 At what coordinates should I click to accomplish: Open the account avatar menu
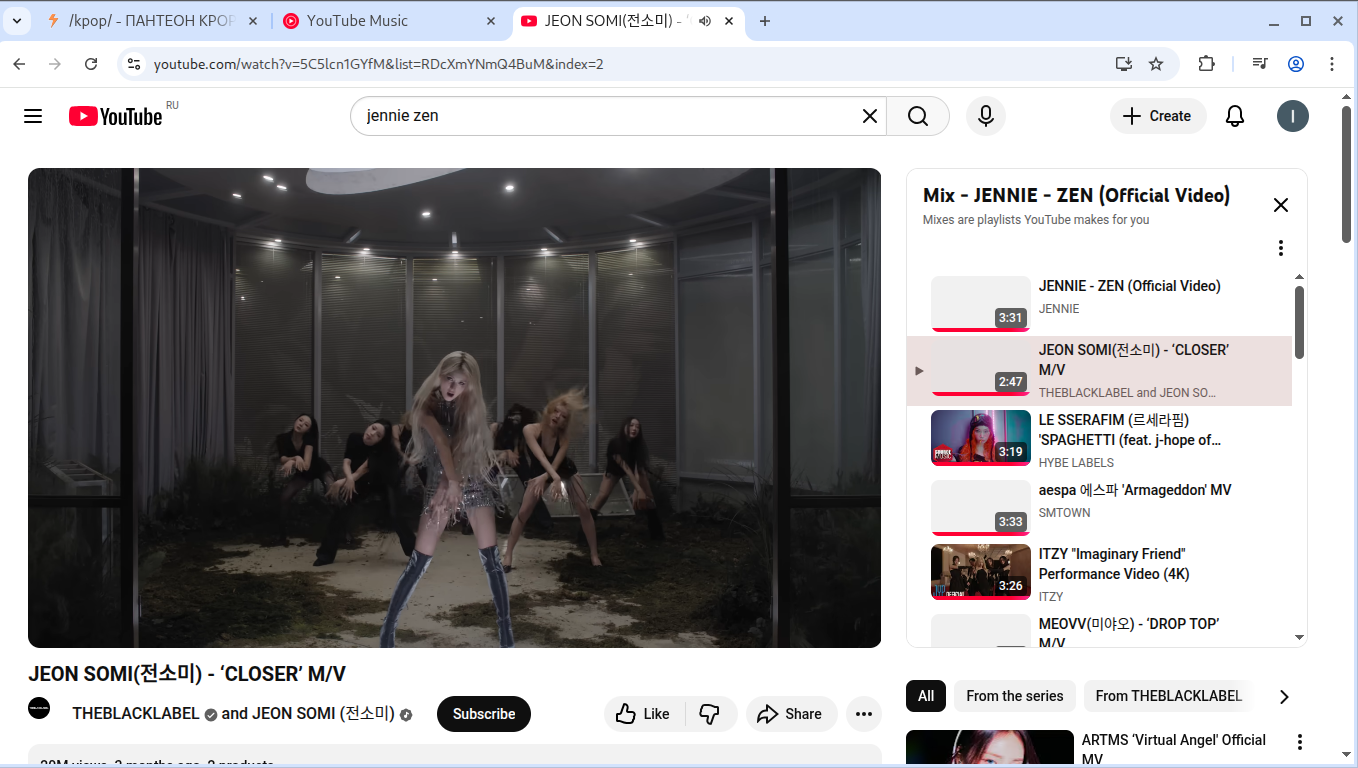[x=1293, y=116]
